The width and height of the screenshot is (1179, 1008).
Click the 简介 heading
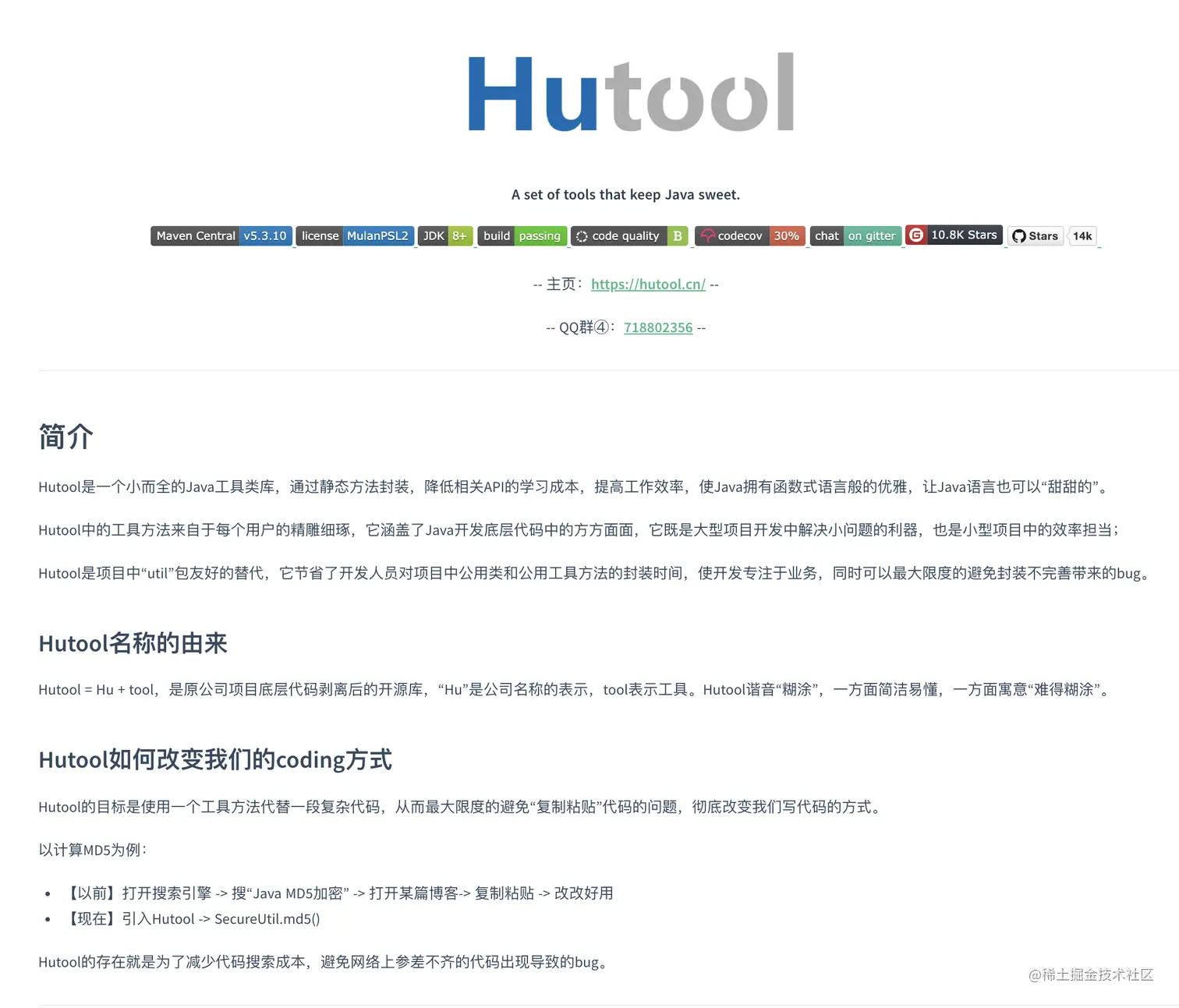click(66, 437)
